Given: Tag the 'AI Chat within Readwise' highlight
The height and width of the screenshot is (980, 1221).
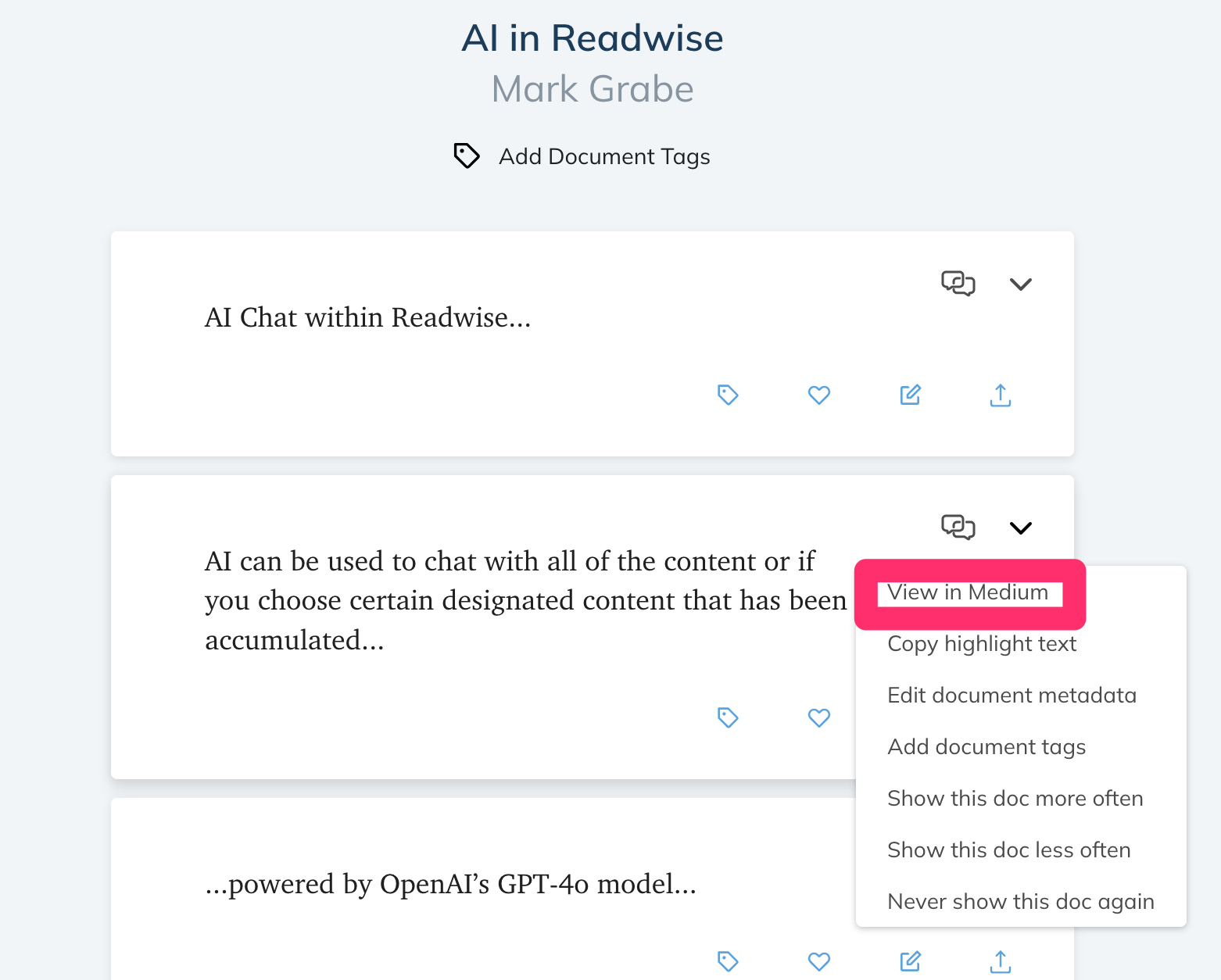Looking at the screenshot, I should click(x=728, y=395).
